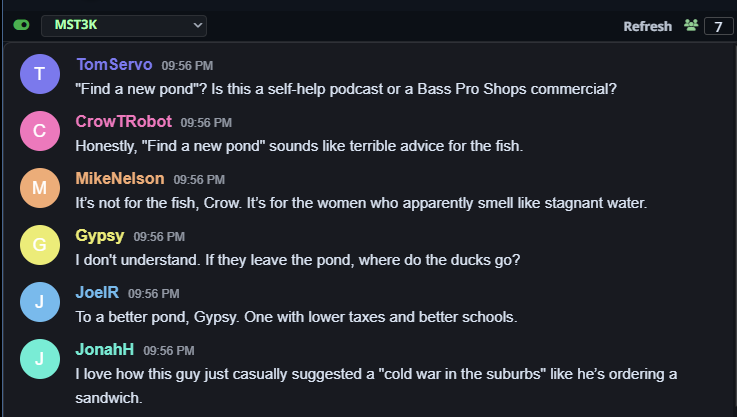Click JonahH's cold war message text
This screenshot has height=417, width=737.
click(x=376, y=374)
